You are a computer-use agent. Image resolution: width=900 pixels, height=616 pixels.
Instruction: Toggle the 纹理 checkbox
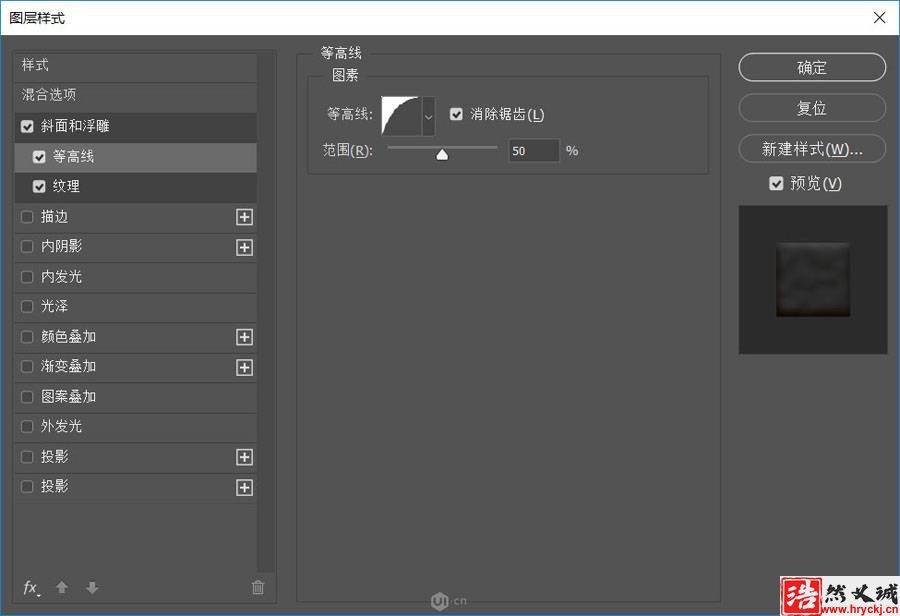point(39,187)
